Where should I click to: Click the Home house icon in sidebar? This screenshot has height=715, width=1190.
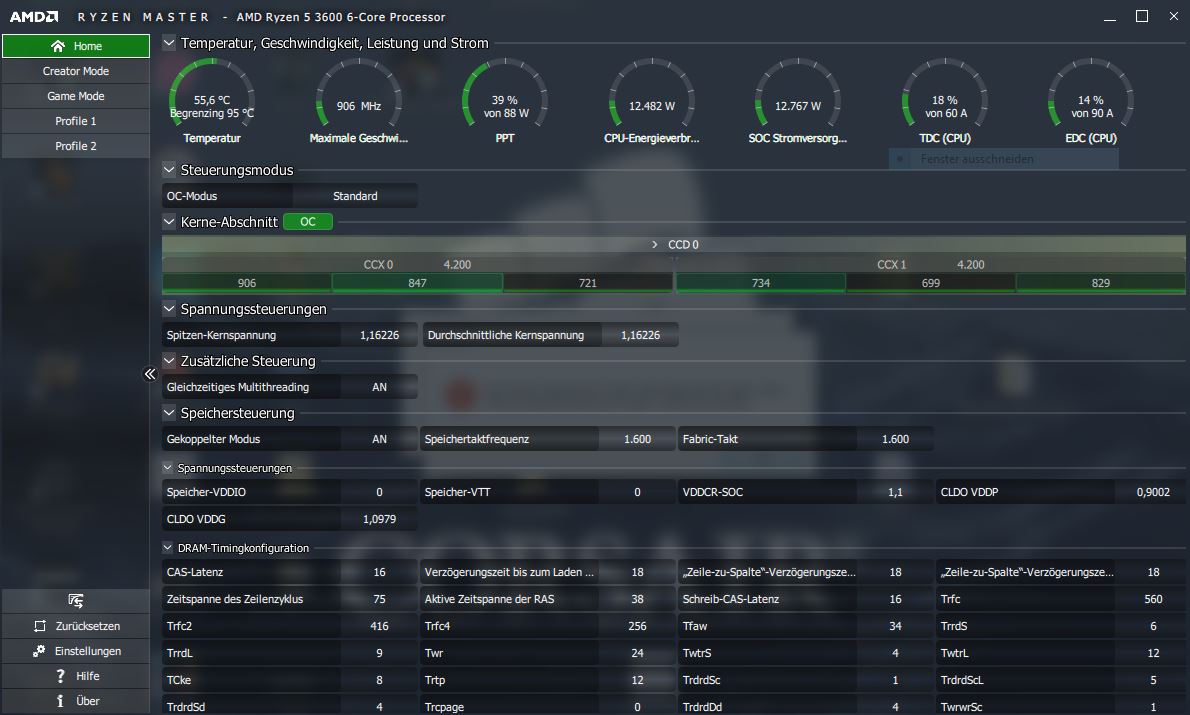[58, 46]
